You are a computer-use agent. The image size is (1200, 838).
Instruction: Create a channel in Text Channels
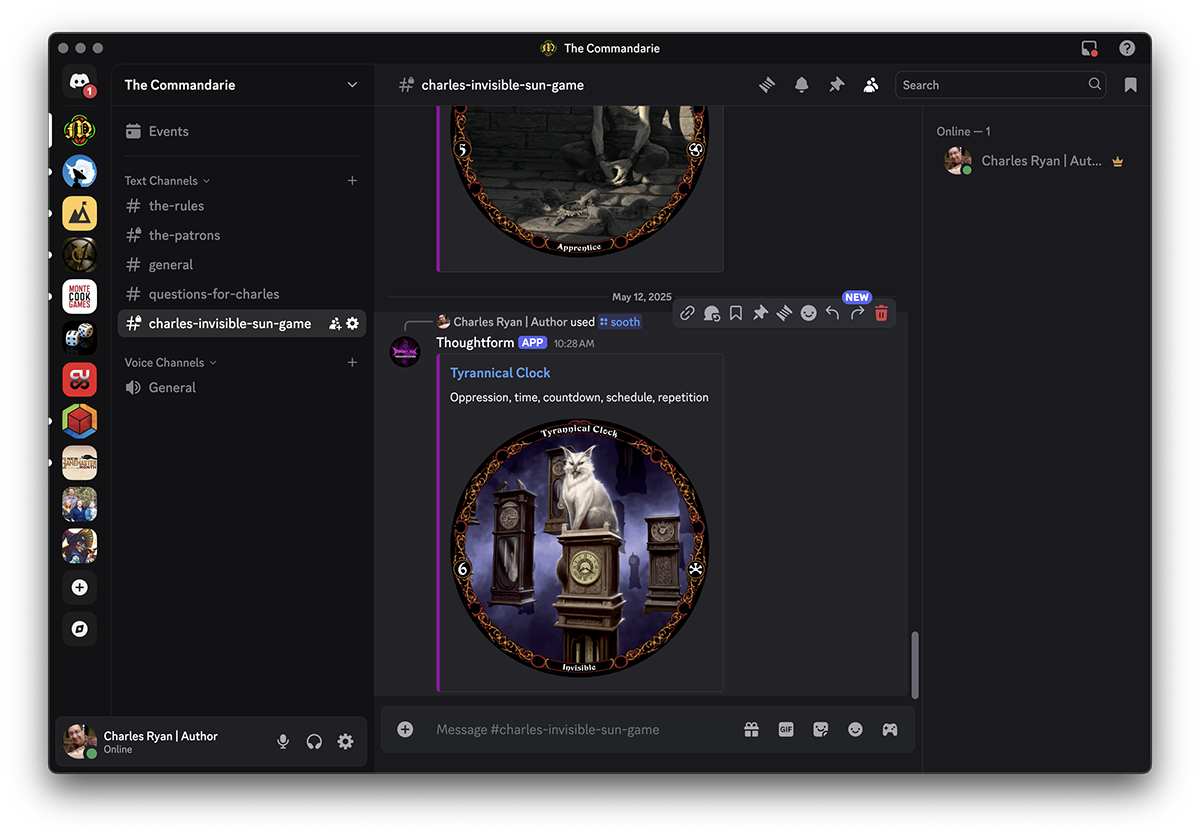click(352, 181)
